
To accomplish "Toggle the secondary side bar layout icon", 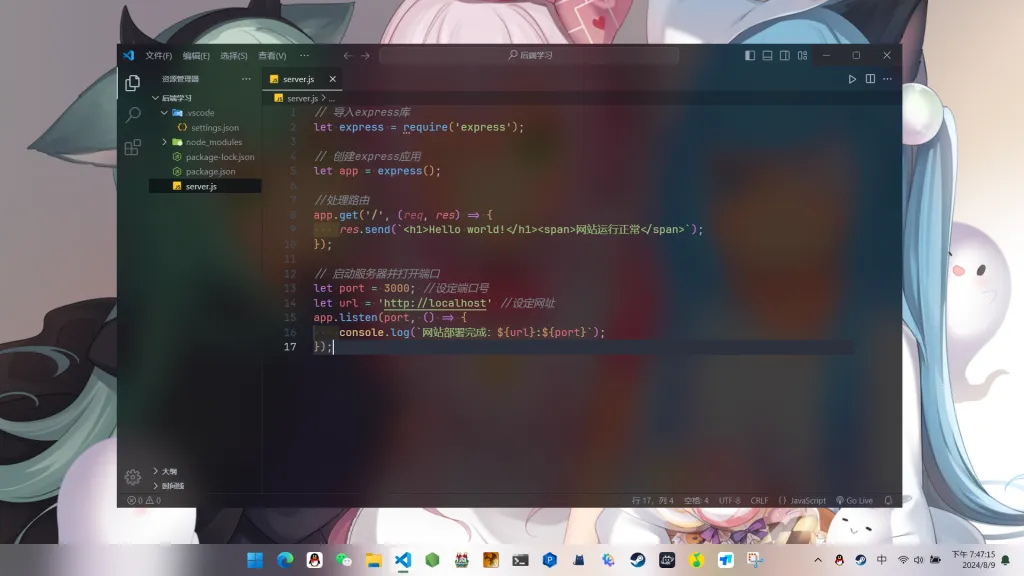I will (x=785, y=56).
